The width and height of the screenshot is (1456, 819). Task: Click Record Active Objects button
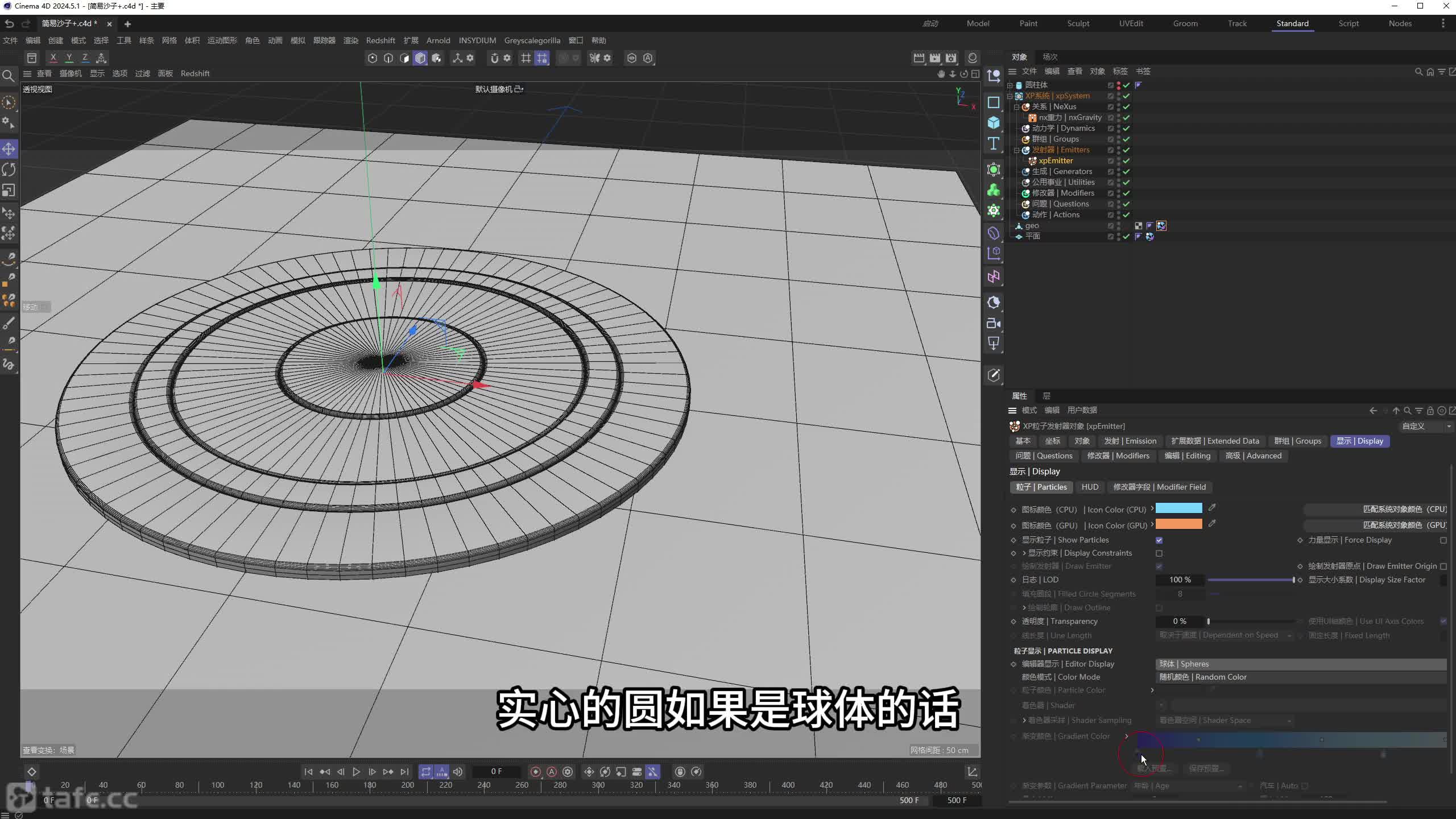535,772
